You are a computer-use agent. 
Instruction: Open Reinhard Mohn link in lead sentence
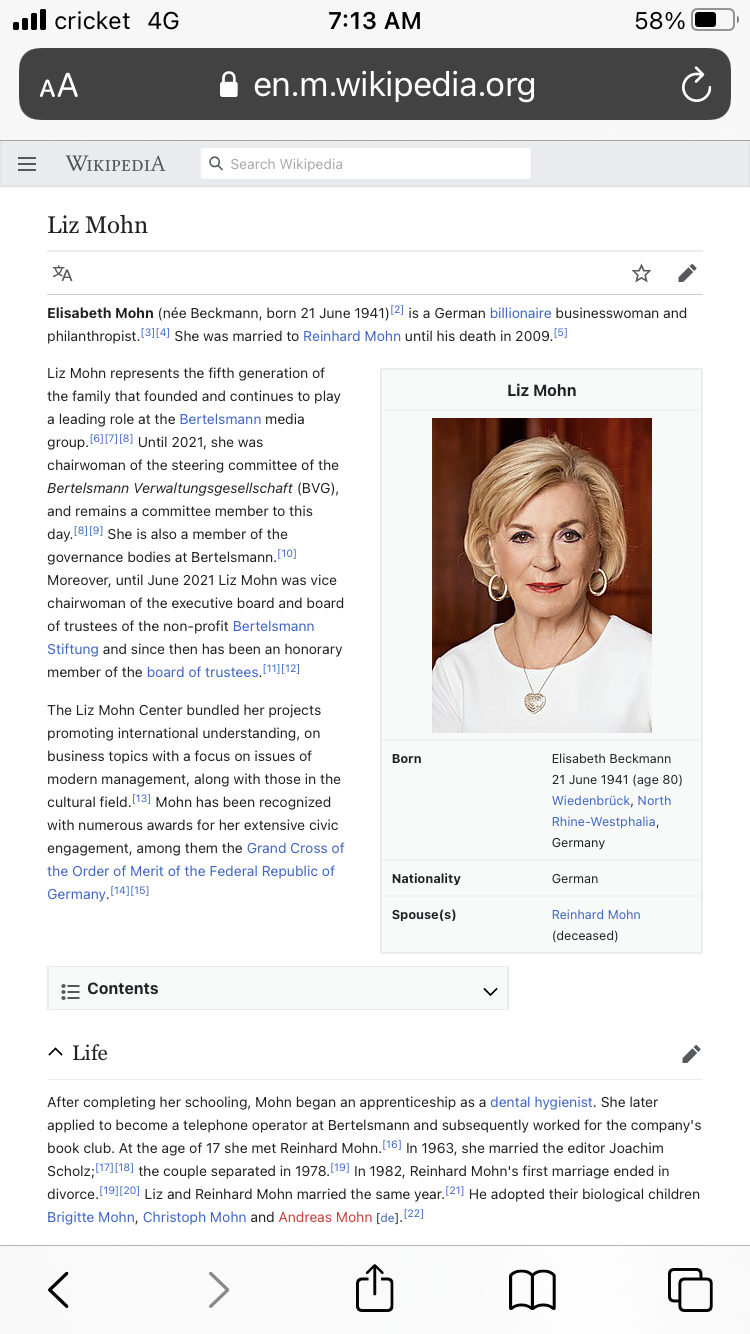click(352, 336)
